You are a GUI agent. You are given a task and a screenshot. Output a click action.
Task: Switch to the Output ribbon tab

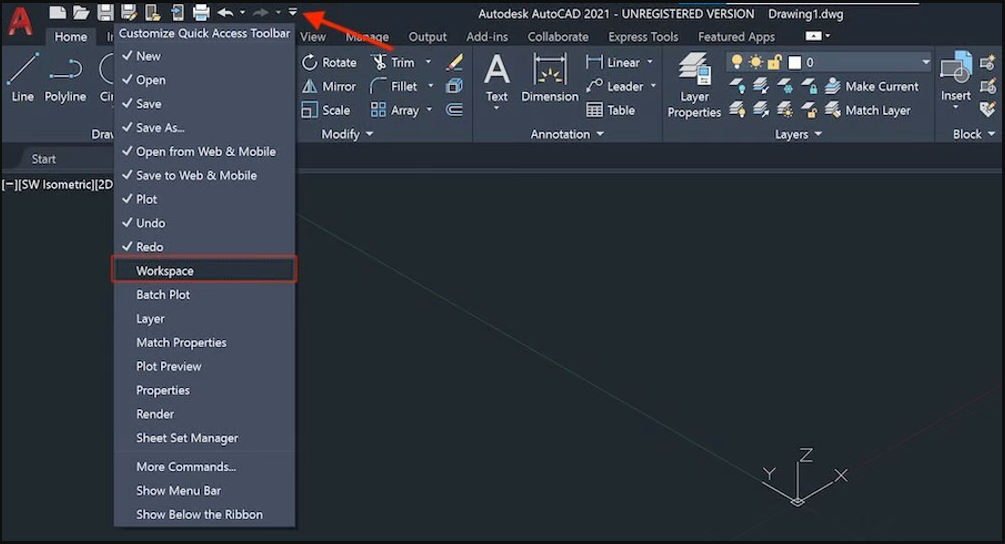pyautogui.click(x=428, y=37)
